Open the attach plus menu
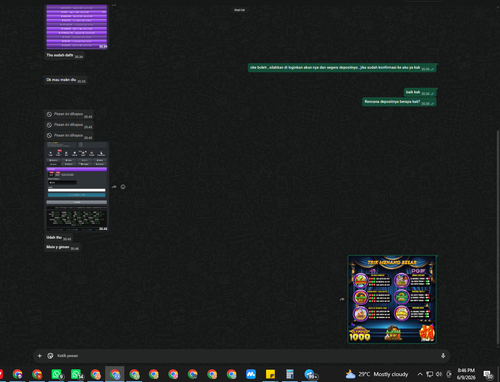The height and width of the screenshot is (382, 500). (x=39, y=356)
